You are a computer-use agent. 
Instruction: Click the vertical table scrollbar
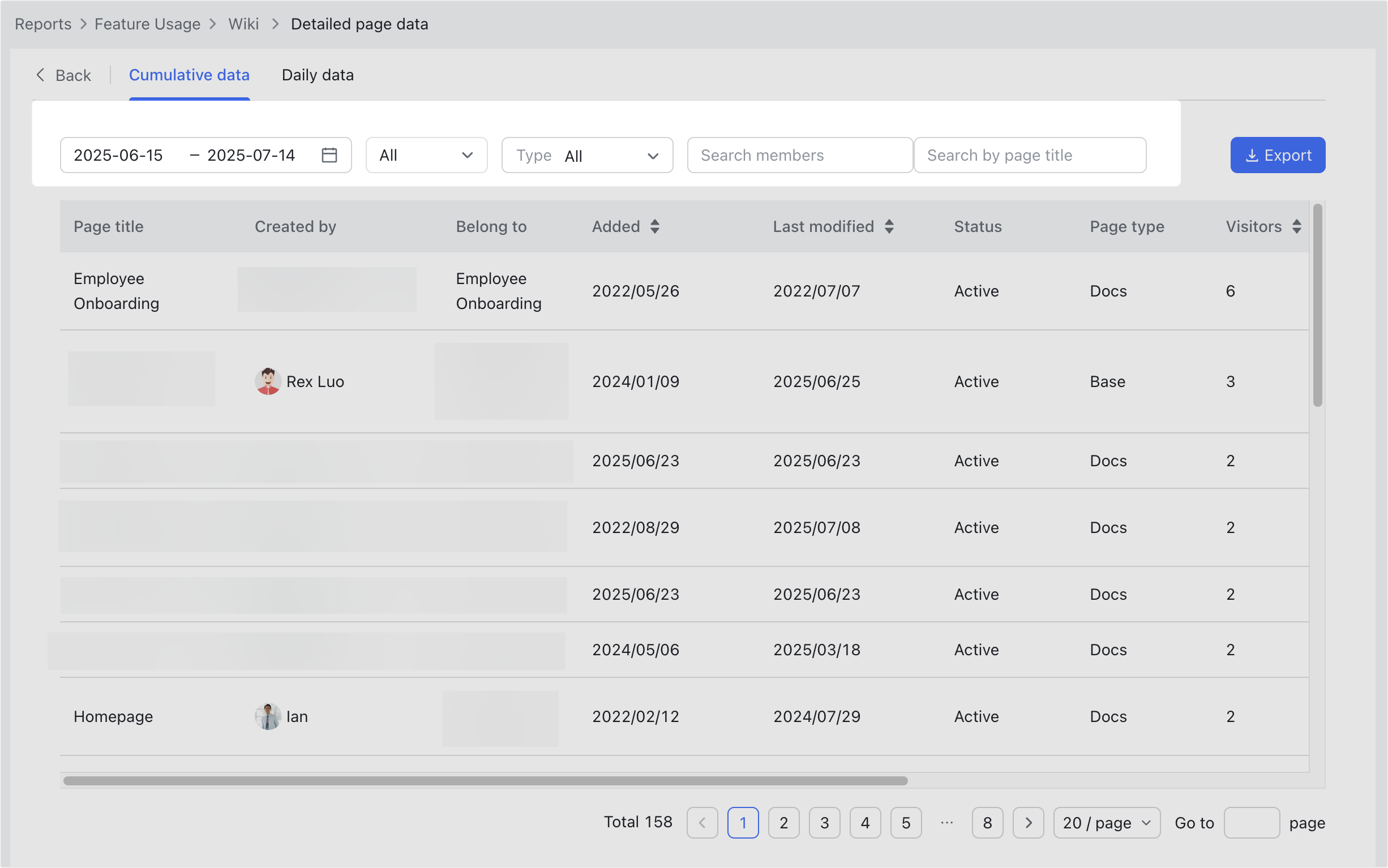(x=1317, y=306)
